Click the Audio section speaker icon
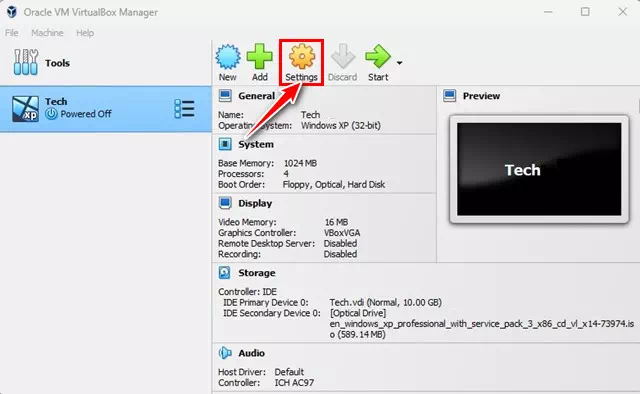This screenshot has width=640, height=394. pyautogui.click(x=225, y=353)
